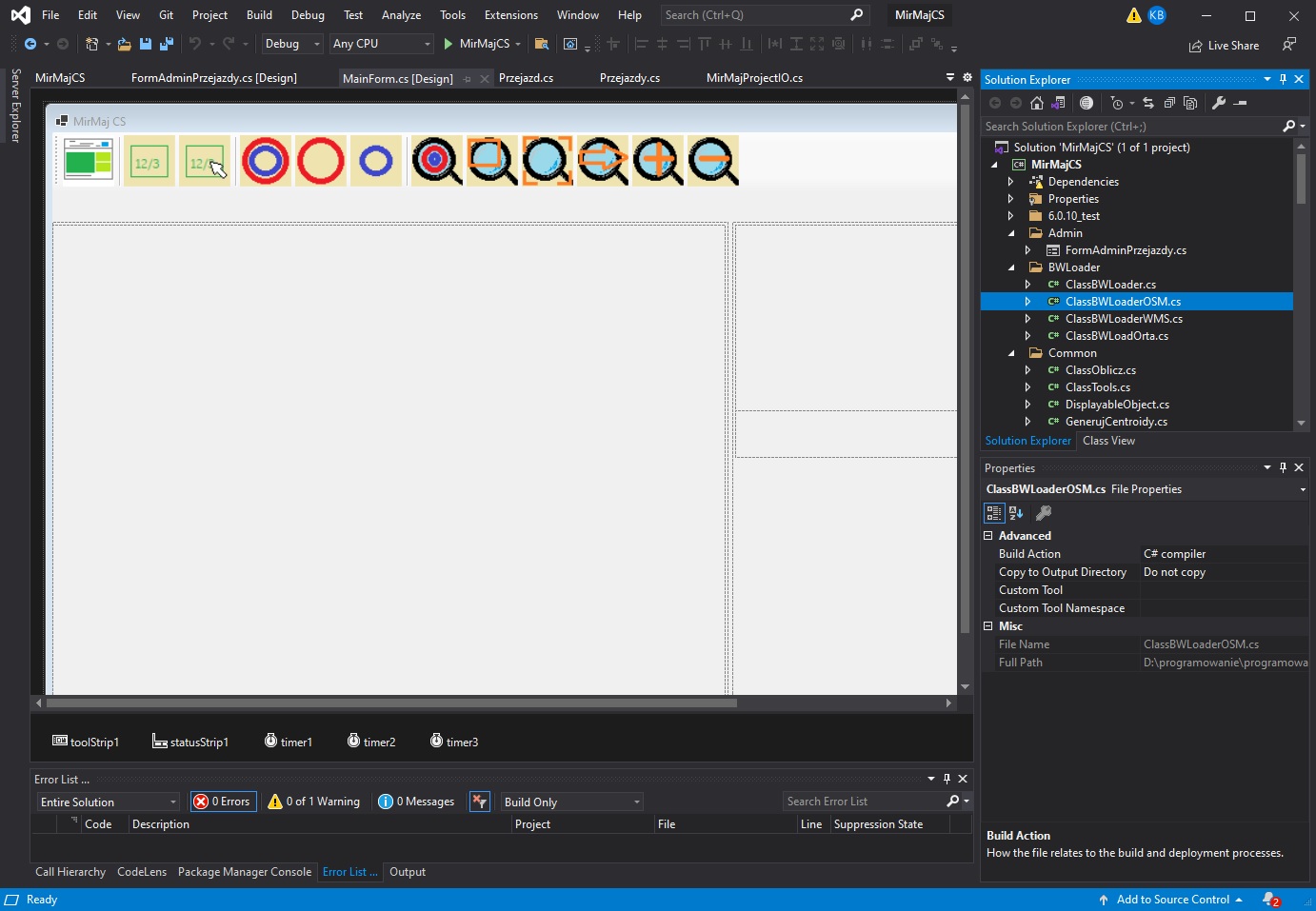Viewport: 1316px width, 911px height.
Task: Click notifications bell icon in status bar
Action: coord(1270,900)
